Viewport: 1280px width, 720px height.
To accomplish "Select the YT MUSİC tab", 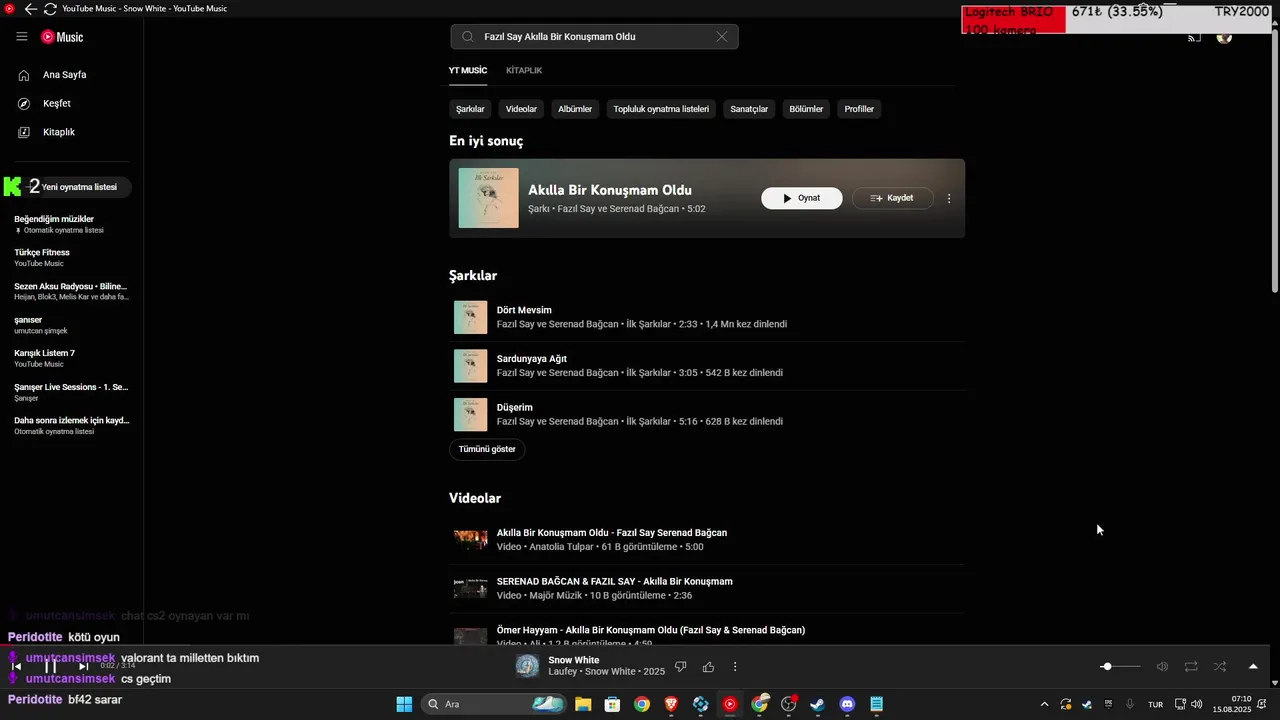I will tap(467, 71).
